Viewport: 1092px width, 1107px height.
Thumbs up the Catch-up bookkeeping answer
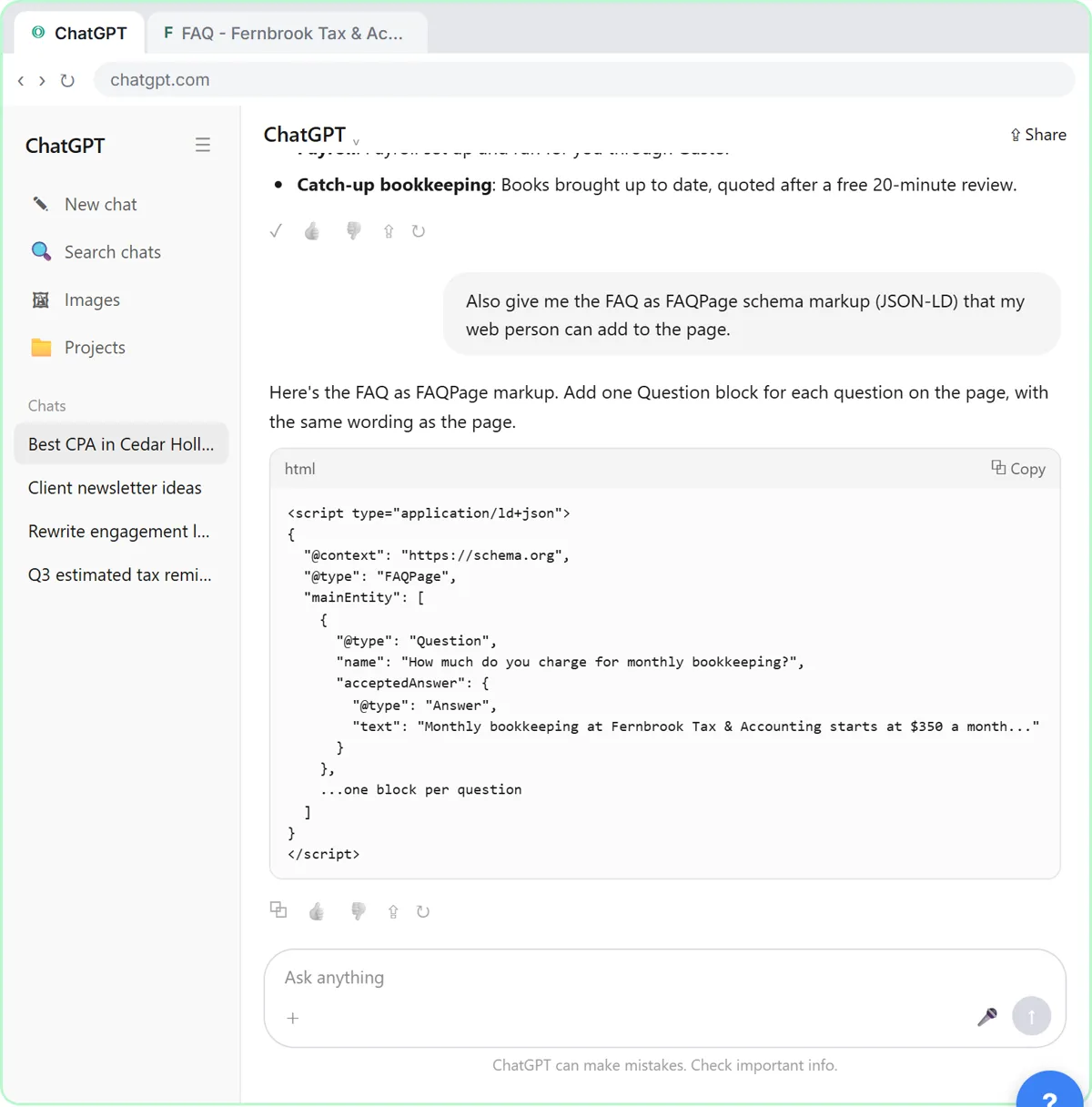tap(312, 231)
